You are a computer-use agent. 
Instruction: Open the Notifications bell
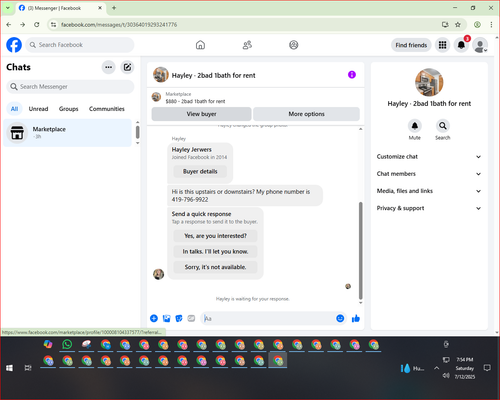pos(461,45)
